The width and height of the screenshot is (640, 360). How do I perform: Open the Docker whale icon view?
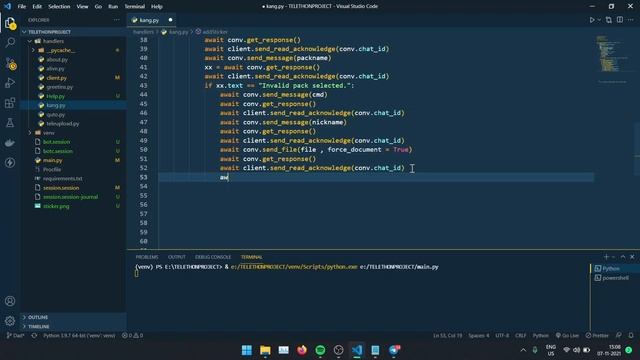pyautogui.click(x=10, y=143)
